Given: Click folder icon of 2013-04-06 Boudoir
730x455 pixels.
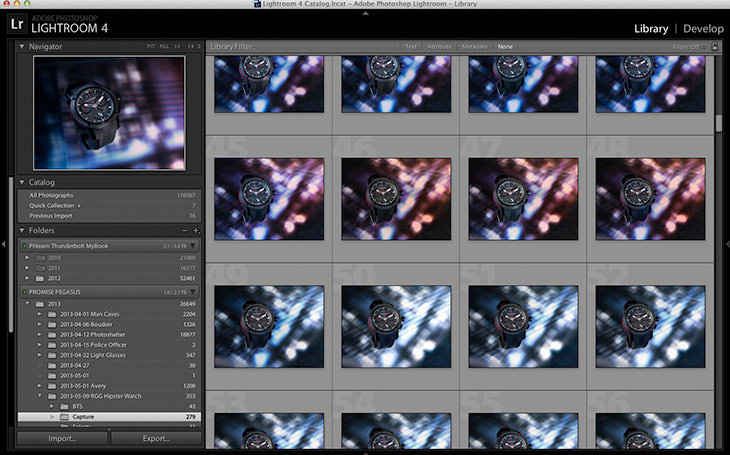Looking at the screenshot, I should [x=52, y=324].
